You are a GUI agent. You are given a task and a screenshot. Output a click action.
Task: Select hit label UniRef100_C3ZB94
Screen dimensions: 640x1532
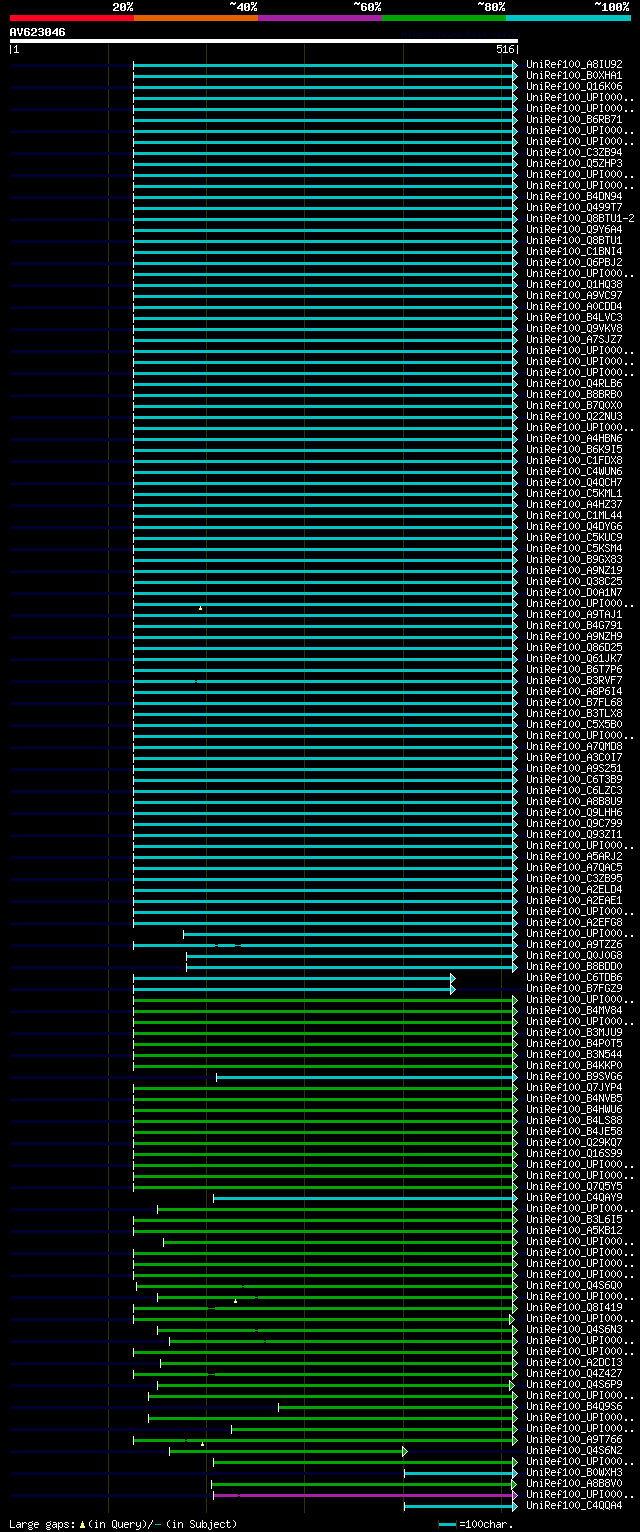(574, 152)
